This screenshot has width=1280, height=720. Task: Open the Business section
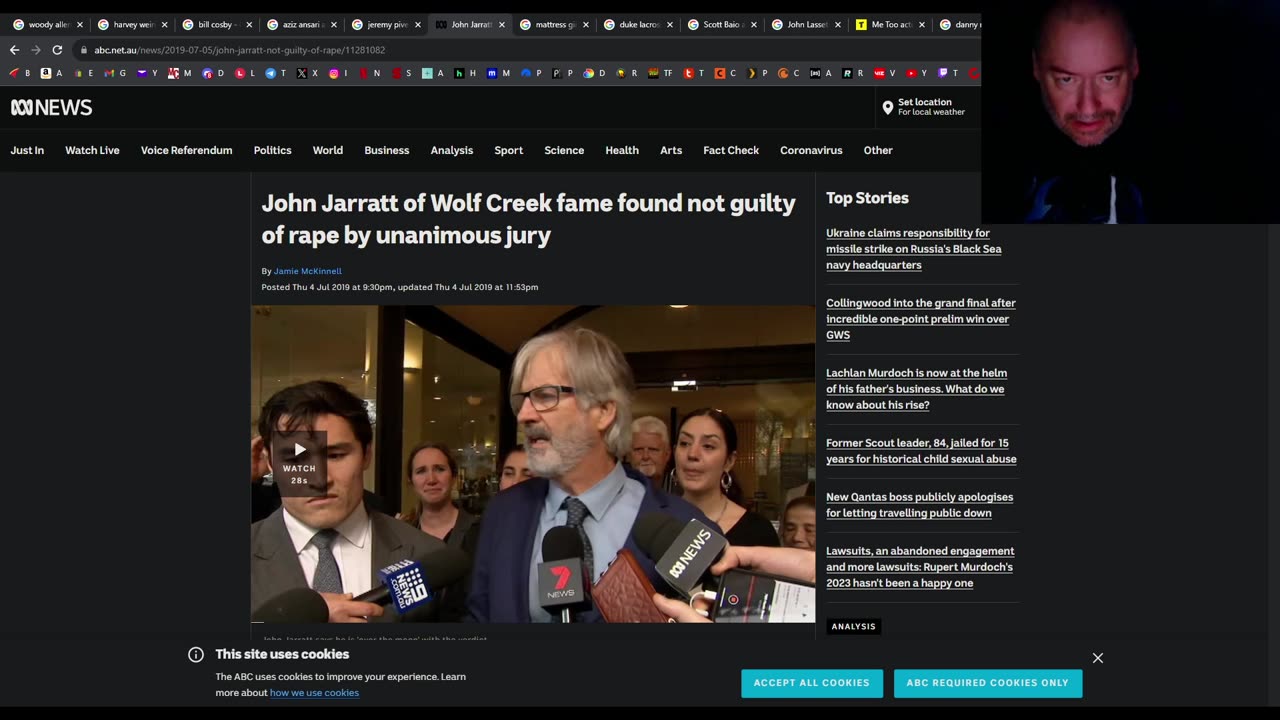tap(387, 150)
